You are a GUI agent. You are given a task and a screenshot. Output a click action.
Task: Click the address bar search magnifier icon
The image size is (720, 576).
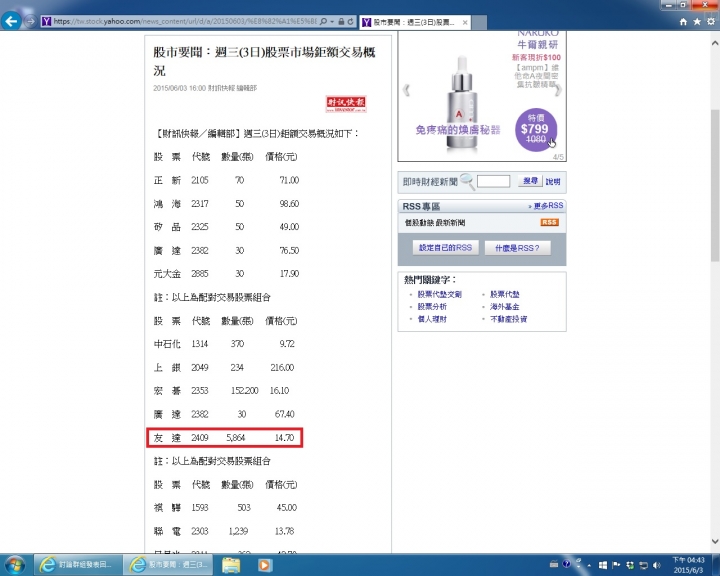(323, 22)
